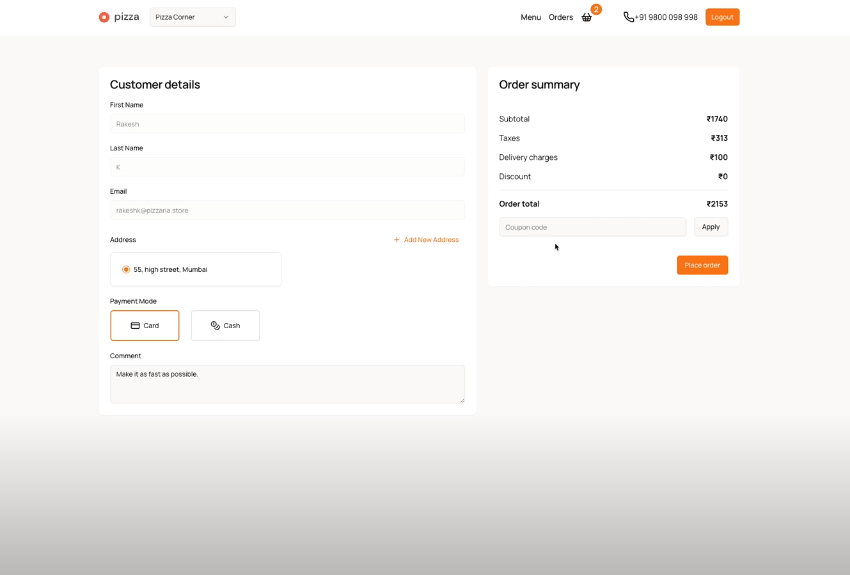Click the coins icon in Cash option
This screenshot has width=850, height=575.
point(215,326)
